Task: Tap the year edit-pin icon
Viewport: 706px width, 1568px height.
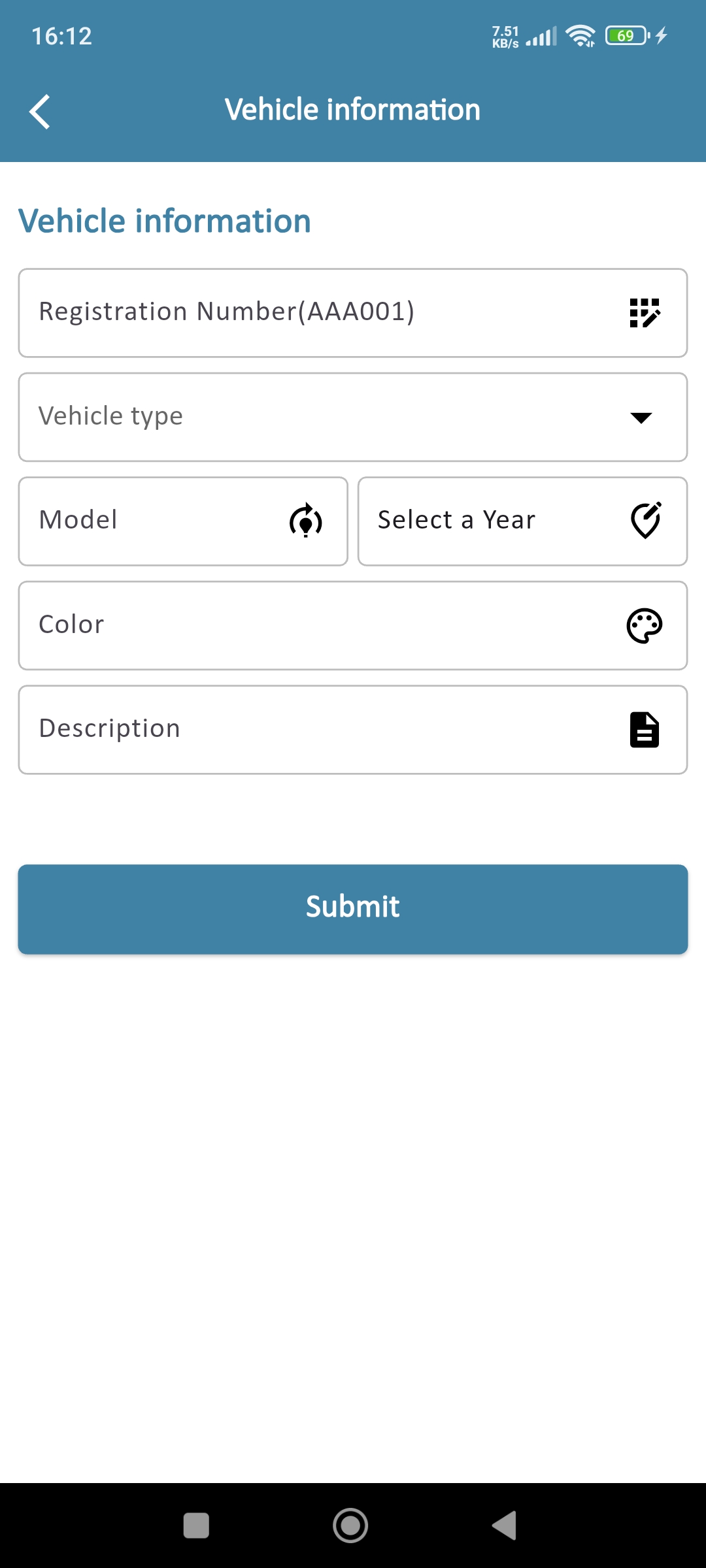Action: (x=646, y=521)
